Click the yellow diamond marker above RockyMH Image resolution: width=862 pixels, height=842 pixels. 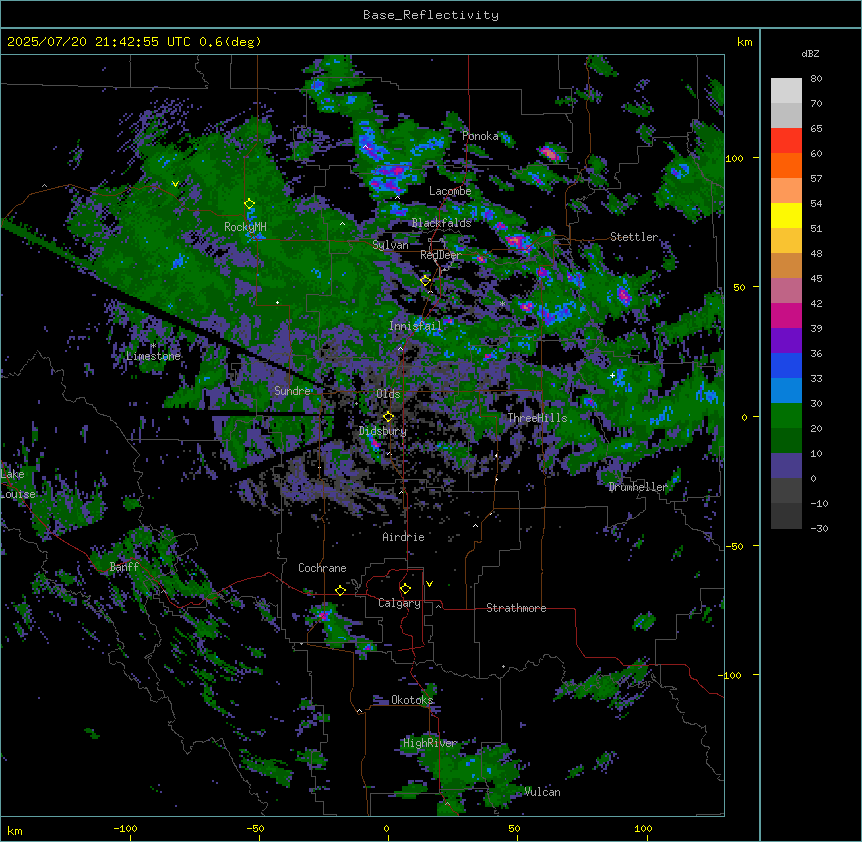pos(250,204)
